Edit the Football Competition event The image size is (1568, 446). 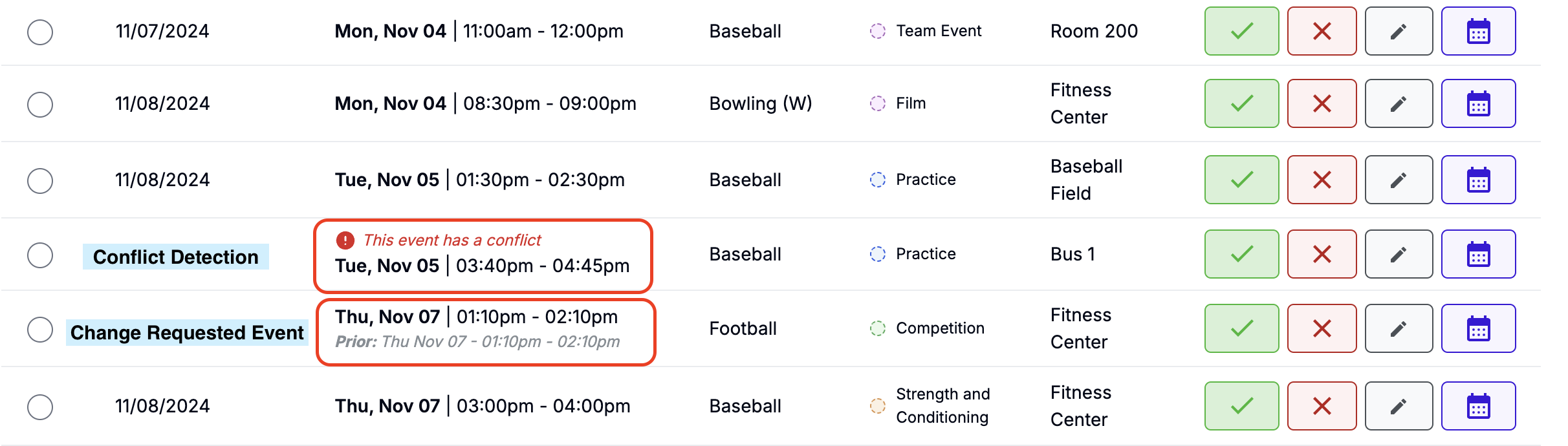coord(1399,328)
